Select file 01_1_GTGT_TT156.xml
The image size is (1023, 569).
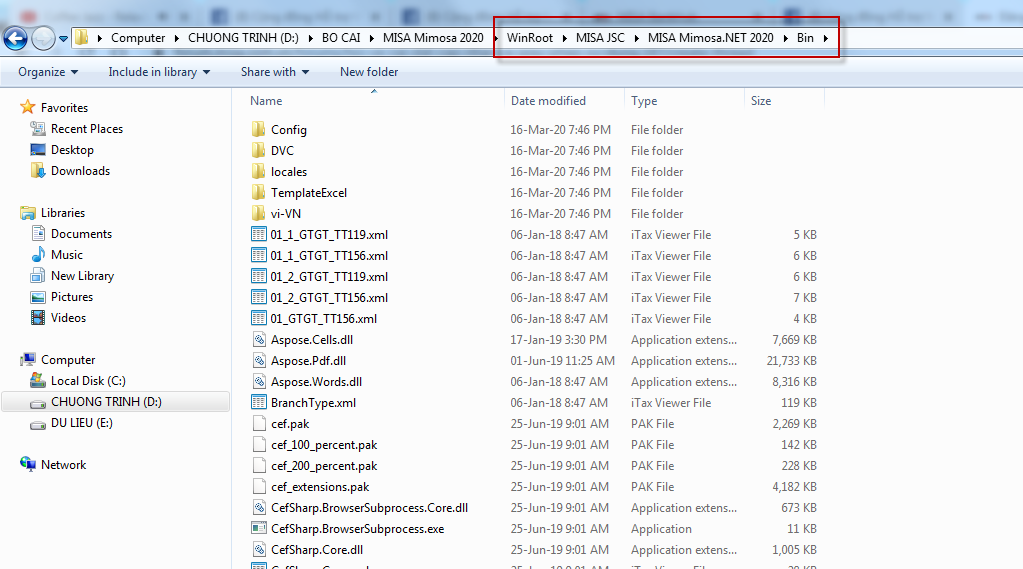pyautogui.click(x=329, y=256)
